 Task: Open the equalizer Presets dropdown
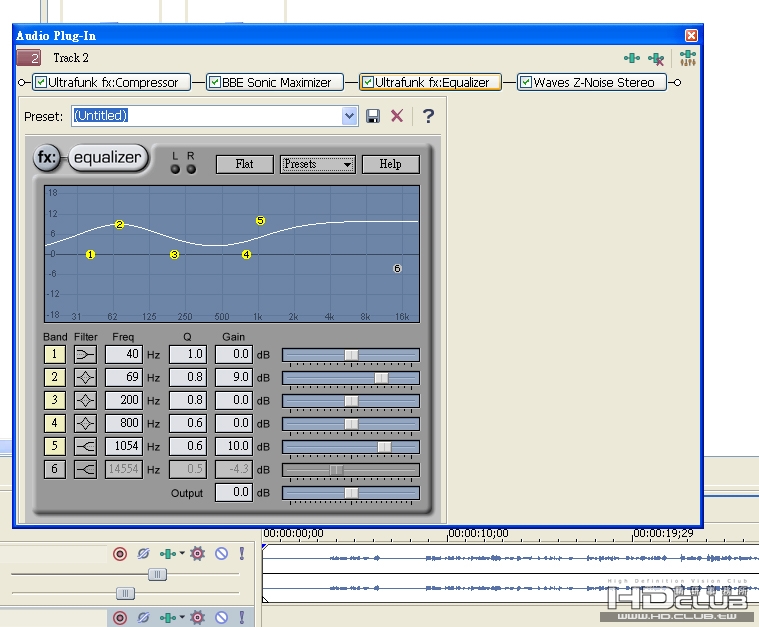click(x=318, y=164)
